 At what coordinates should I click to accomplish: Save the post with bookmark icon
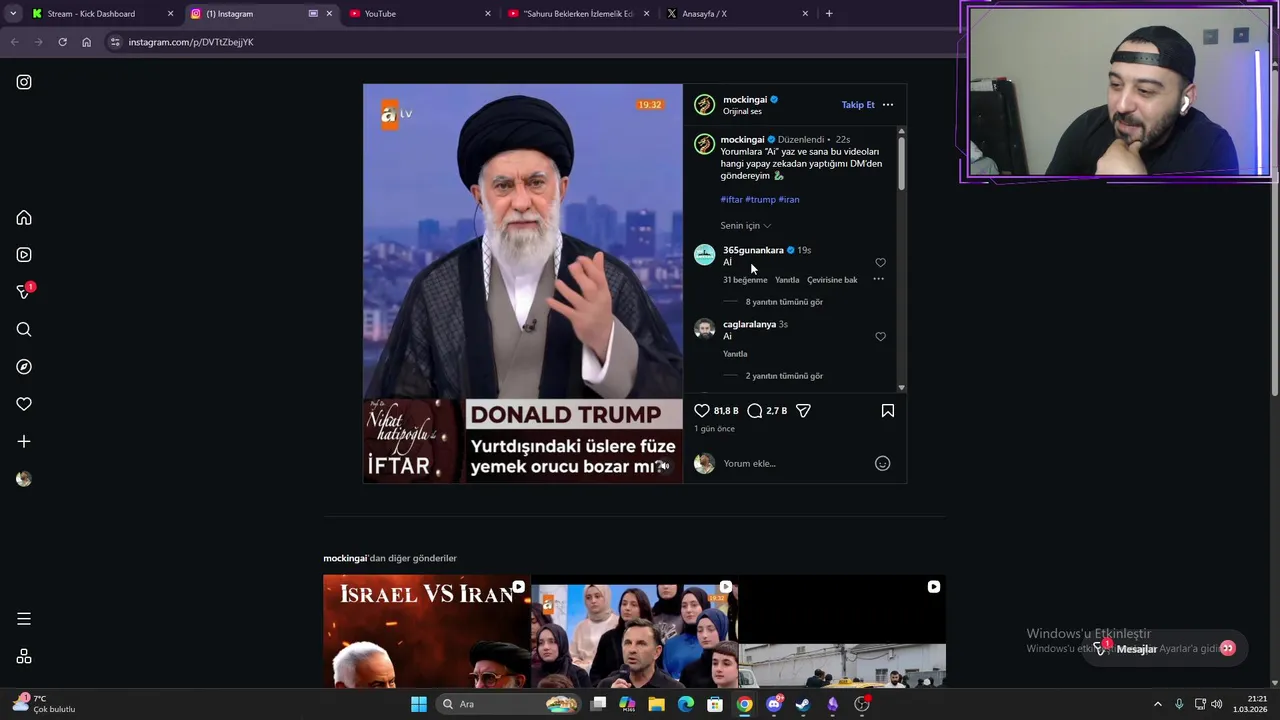(x=887, y=410)
